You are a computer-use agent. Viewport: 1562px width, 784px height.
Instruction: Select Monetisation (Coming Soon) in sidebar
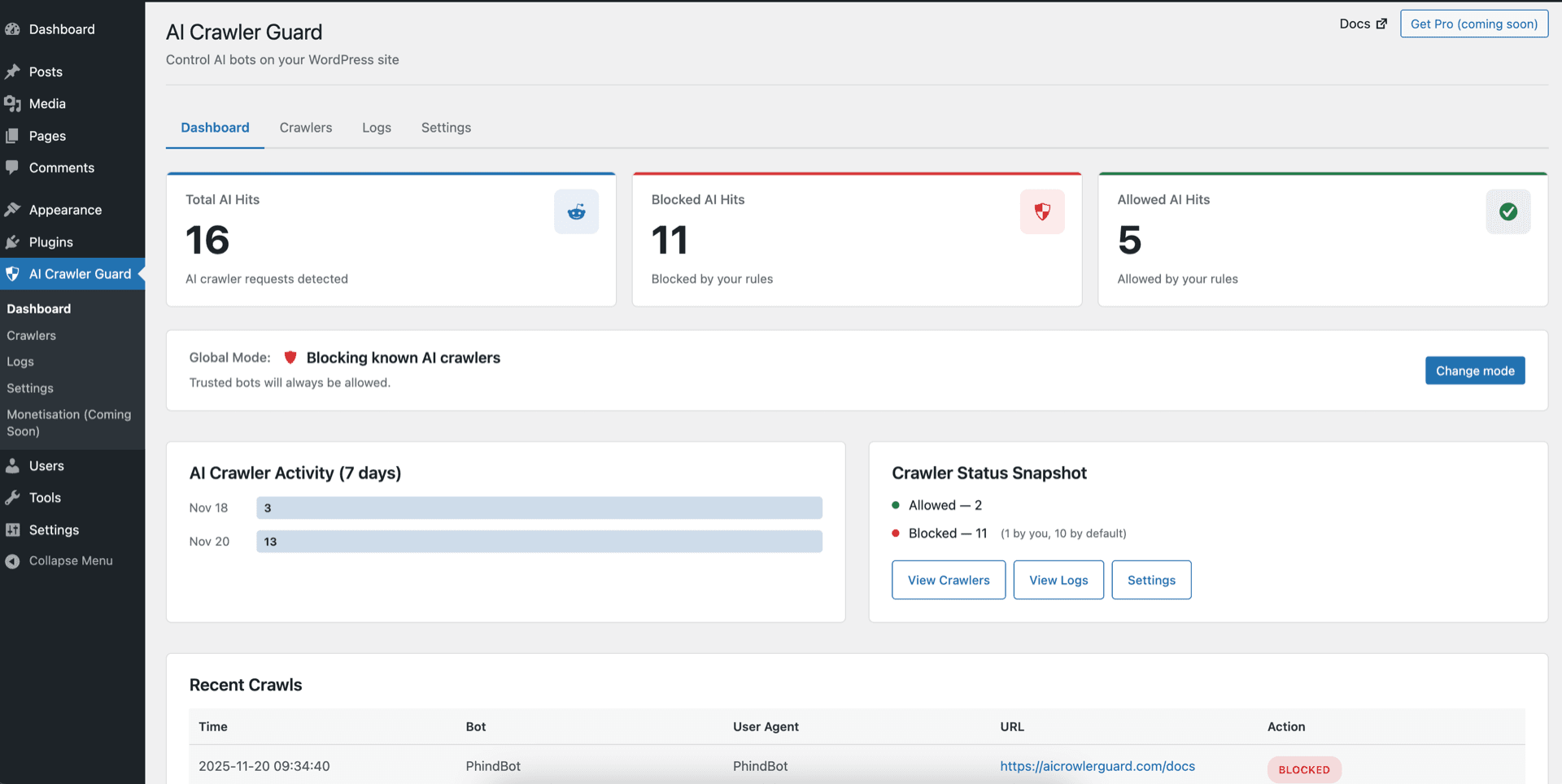coord(68,422)
